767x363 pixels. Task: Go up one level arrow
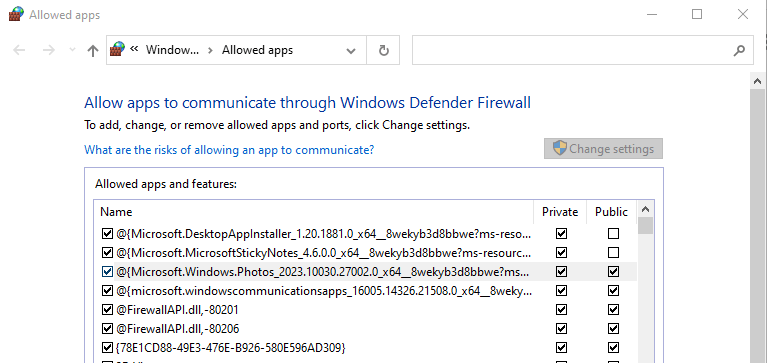pos(92,50)
